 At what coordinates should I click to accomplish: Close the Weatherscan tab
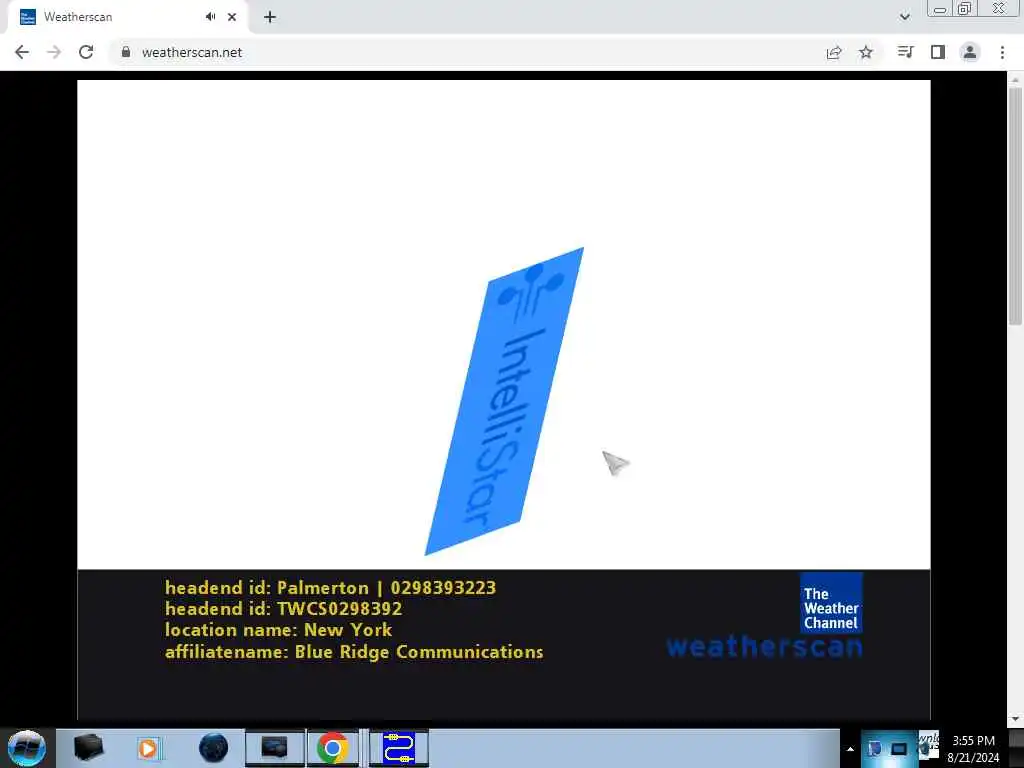pyautogui.click(x=232, y=17)
